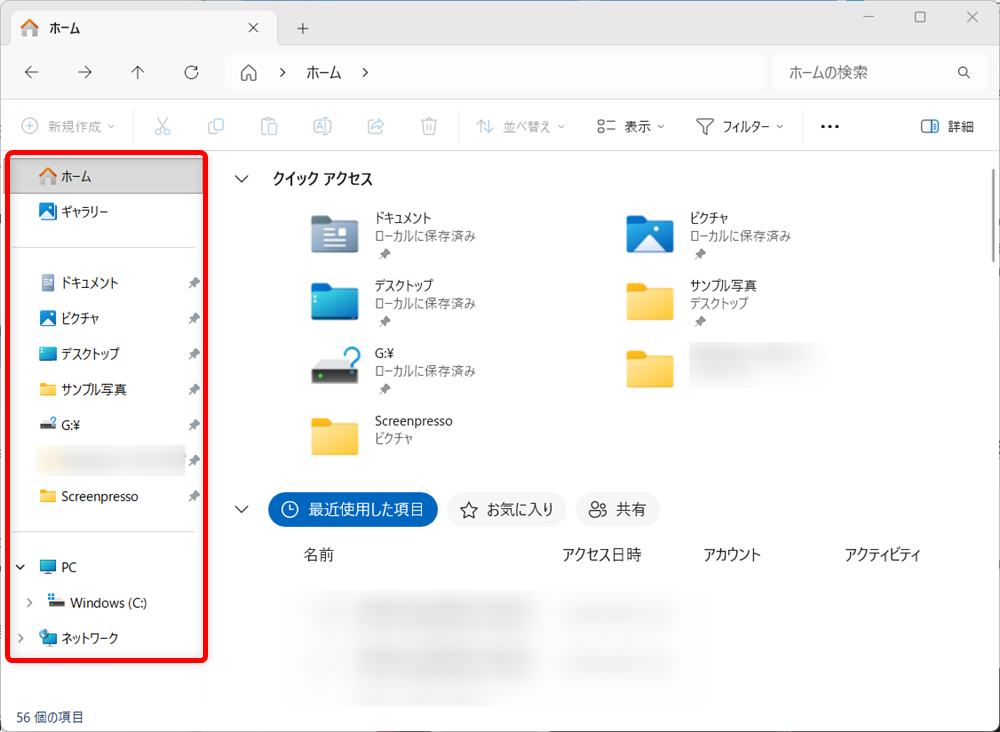Click the up-arrow navigation button

pos(137,72)
